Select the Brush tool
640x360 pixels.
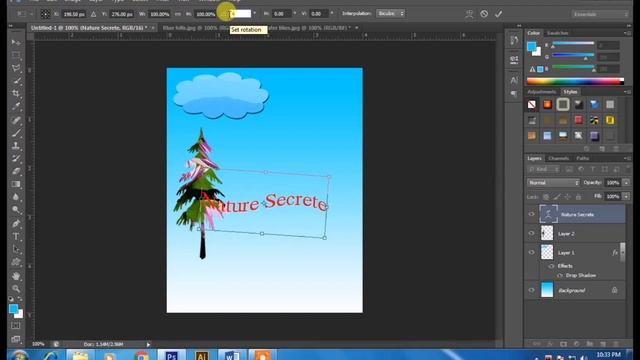point(16,133)
